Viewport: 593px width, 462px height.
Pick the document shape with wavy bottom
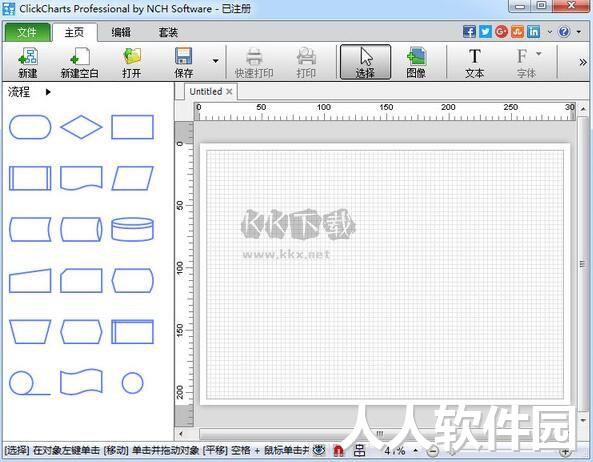click(81, 178)
